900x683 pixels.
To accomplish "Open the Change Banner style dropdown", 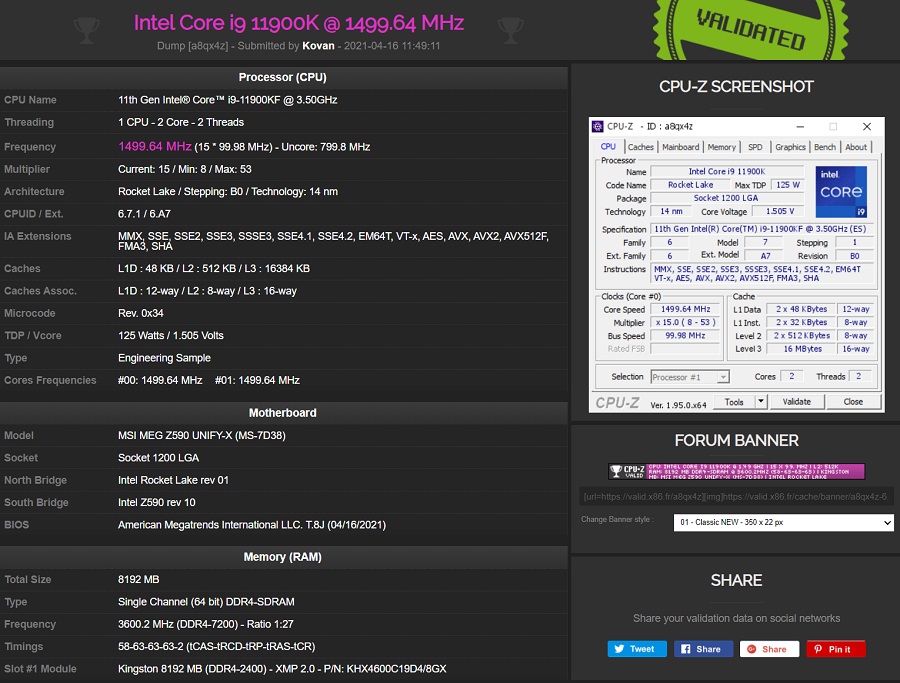I will (783, 522).
